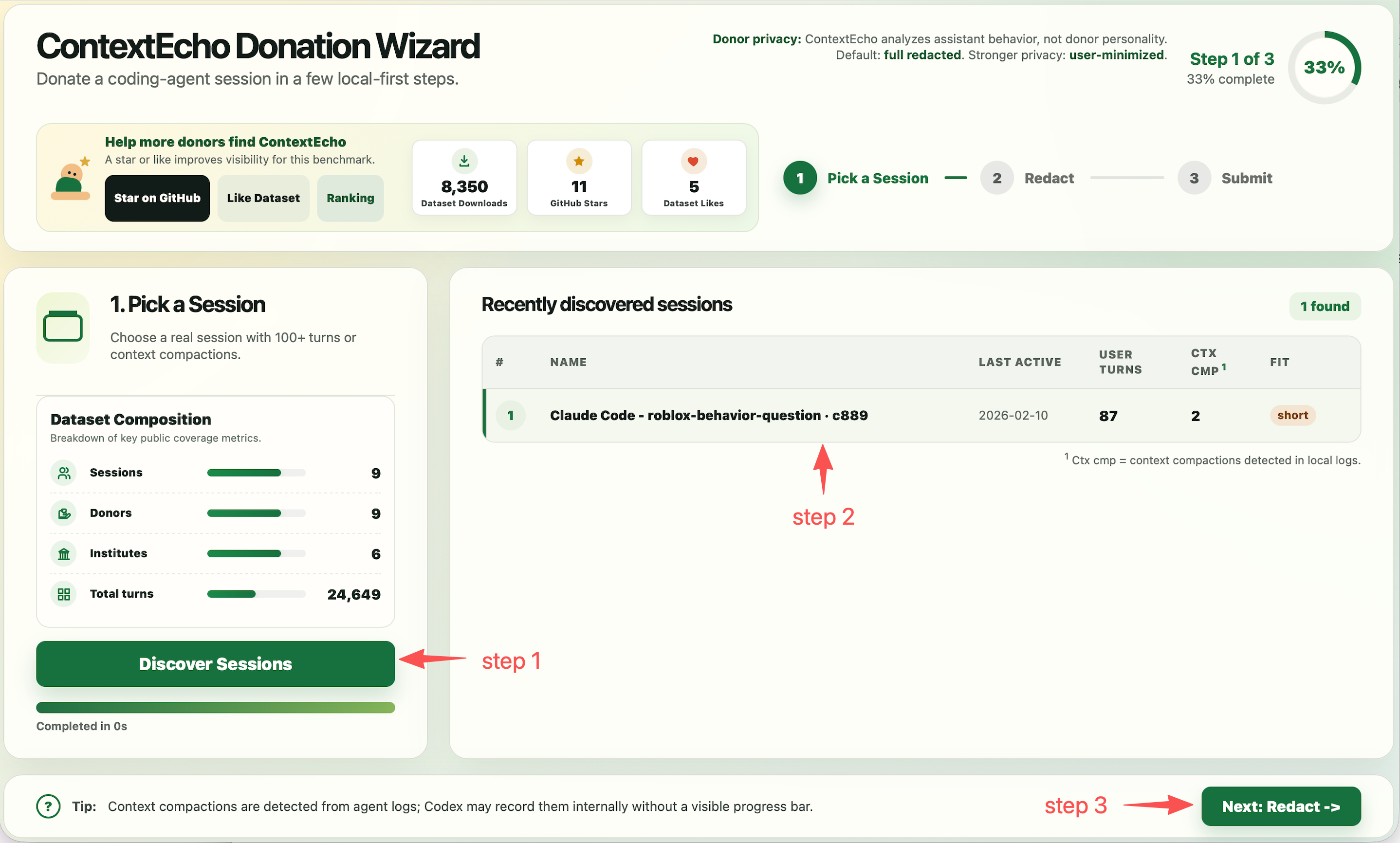The height and width of the screenshot is (843, 1400).
Task: Click the user turns value 87
Action: 1108,416
